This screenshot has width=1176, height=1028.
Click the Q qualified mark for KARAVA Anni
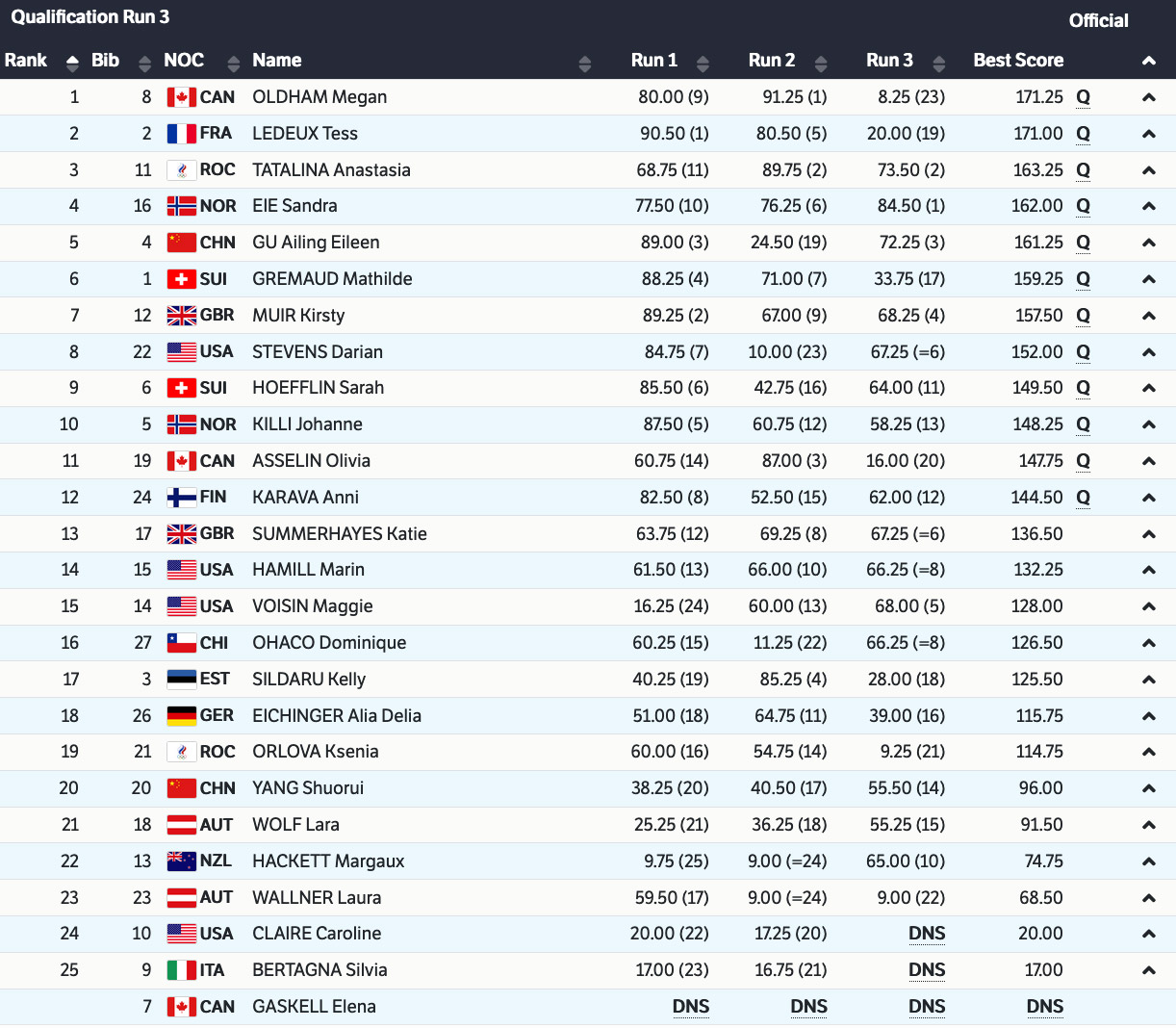pos(1083,498)
